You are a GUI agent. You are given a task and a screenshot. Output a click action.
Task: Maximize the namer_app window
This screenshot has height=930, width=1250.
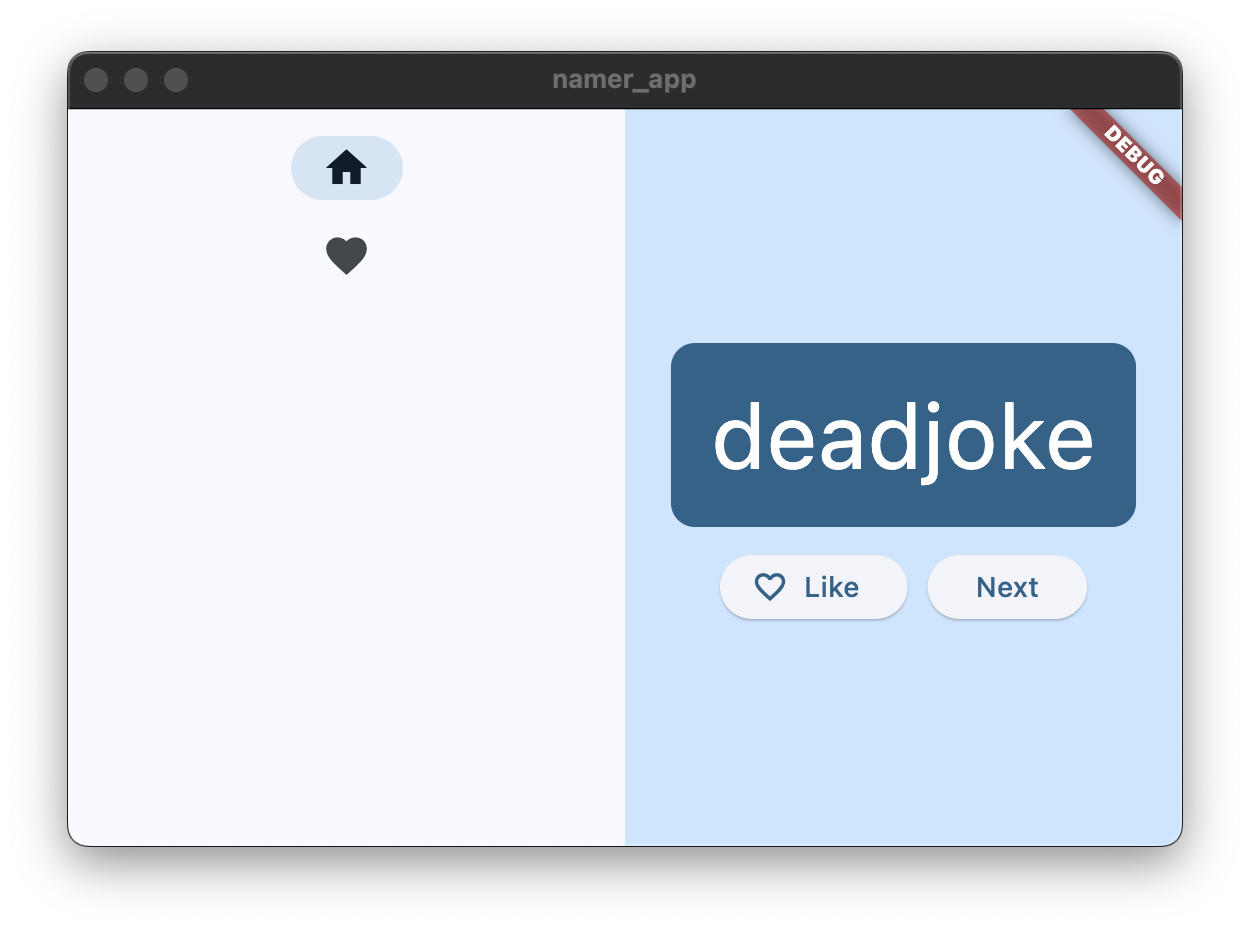(176, 80)
